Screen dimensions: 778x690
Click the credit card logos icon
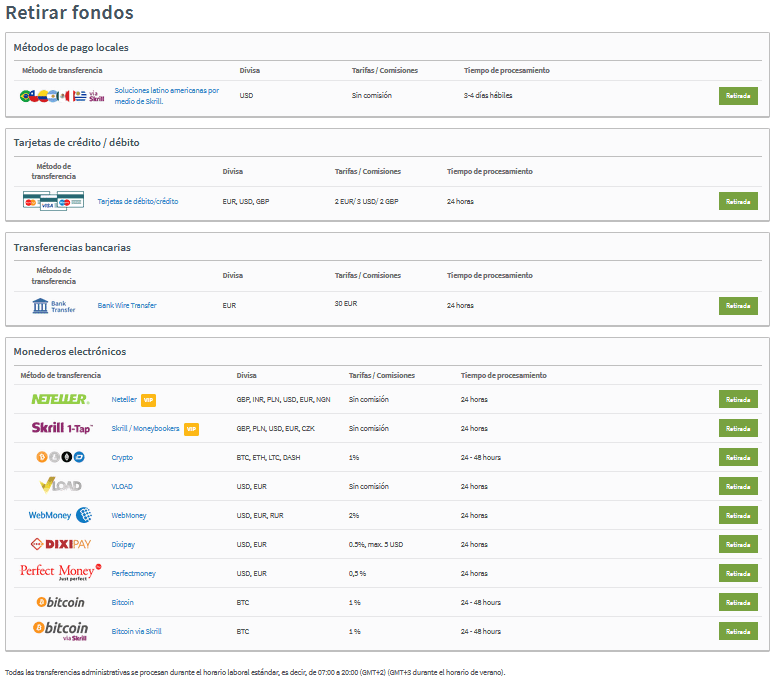(x=54, y=201)
